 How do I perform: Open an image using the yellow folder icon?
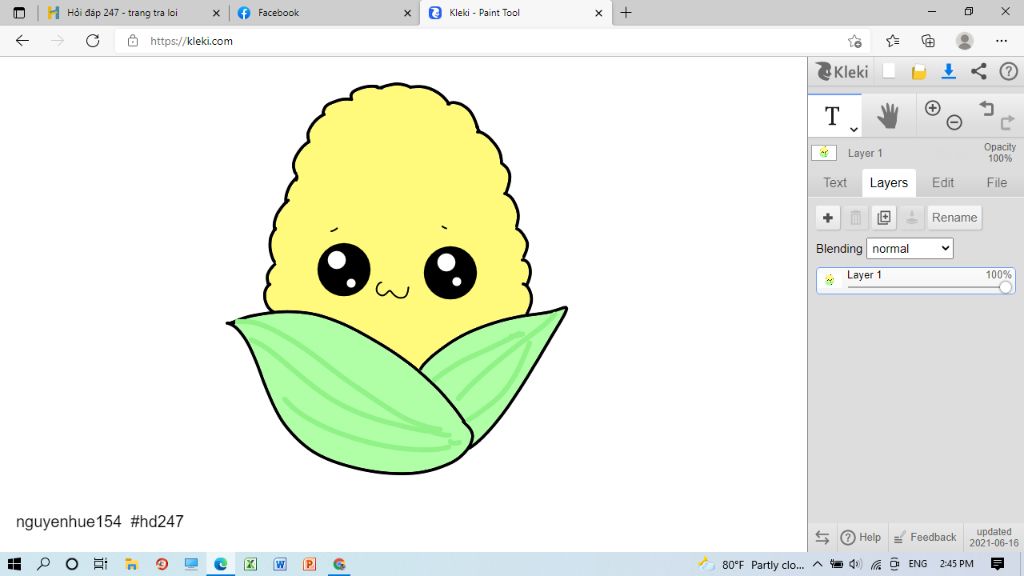point(919,72)
